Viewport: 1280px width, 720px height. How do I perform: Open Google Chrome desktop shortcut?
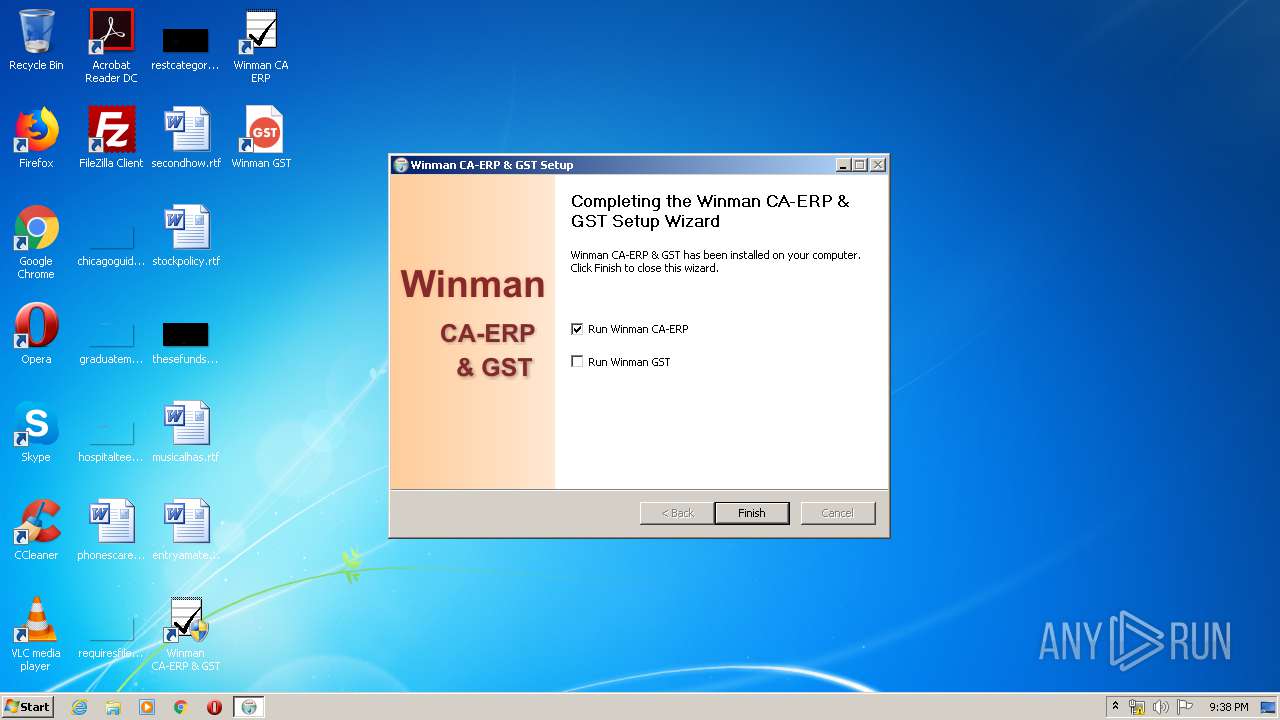36,242
